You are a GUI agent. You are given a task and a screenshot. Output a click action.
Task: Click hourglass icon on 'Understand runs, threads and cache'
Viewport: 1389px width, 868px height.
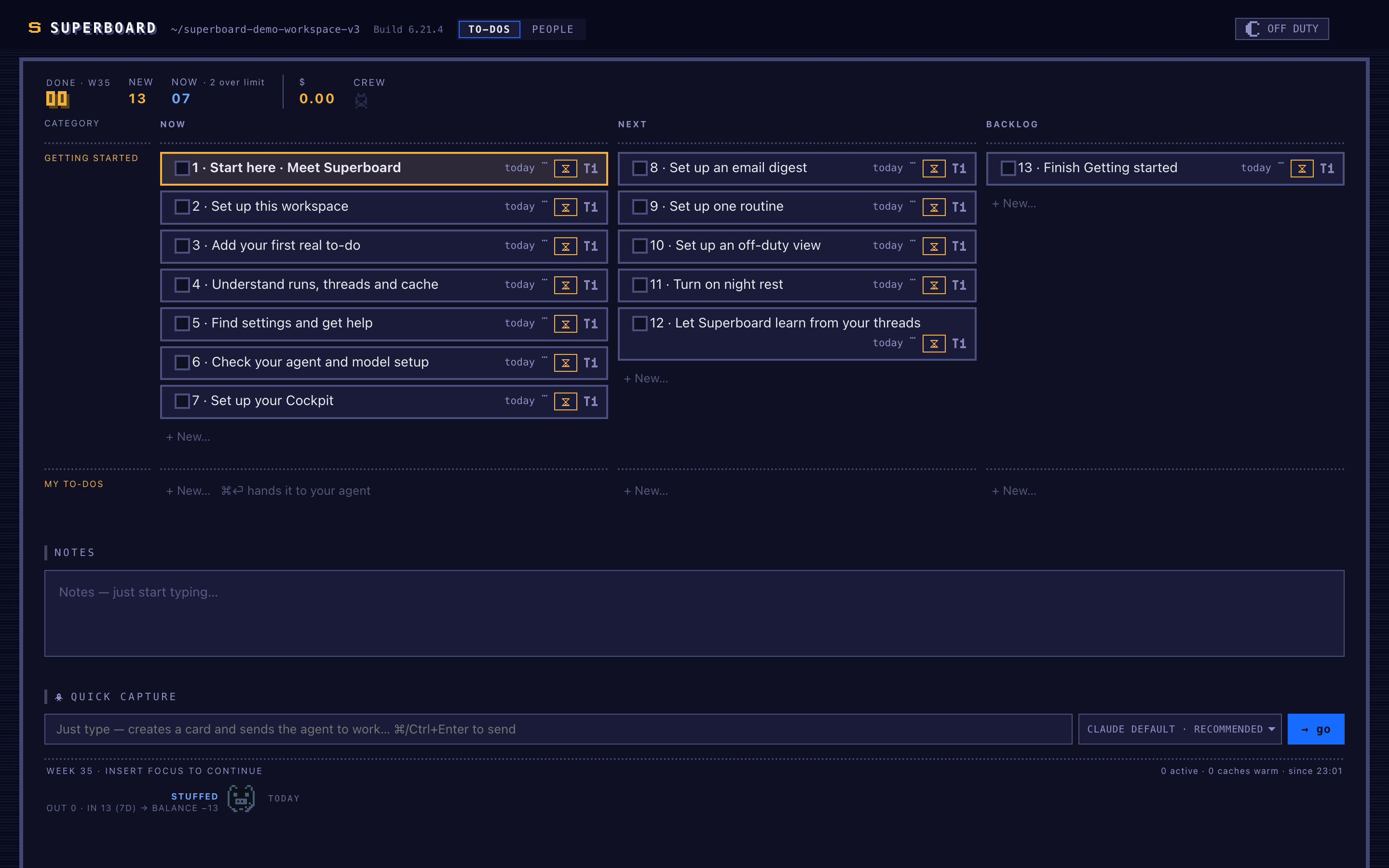(565, 285)
